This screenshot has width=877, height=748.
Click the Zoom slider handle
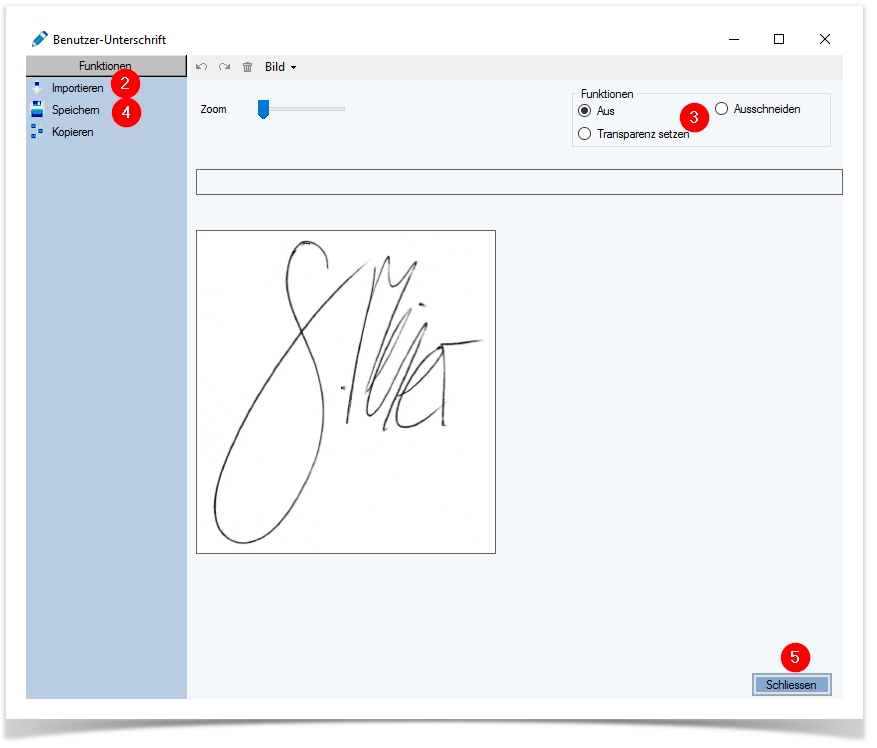point(263,109)
